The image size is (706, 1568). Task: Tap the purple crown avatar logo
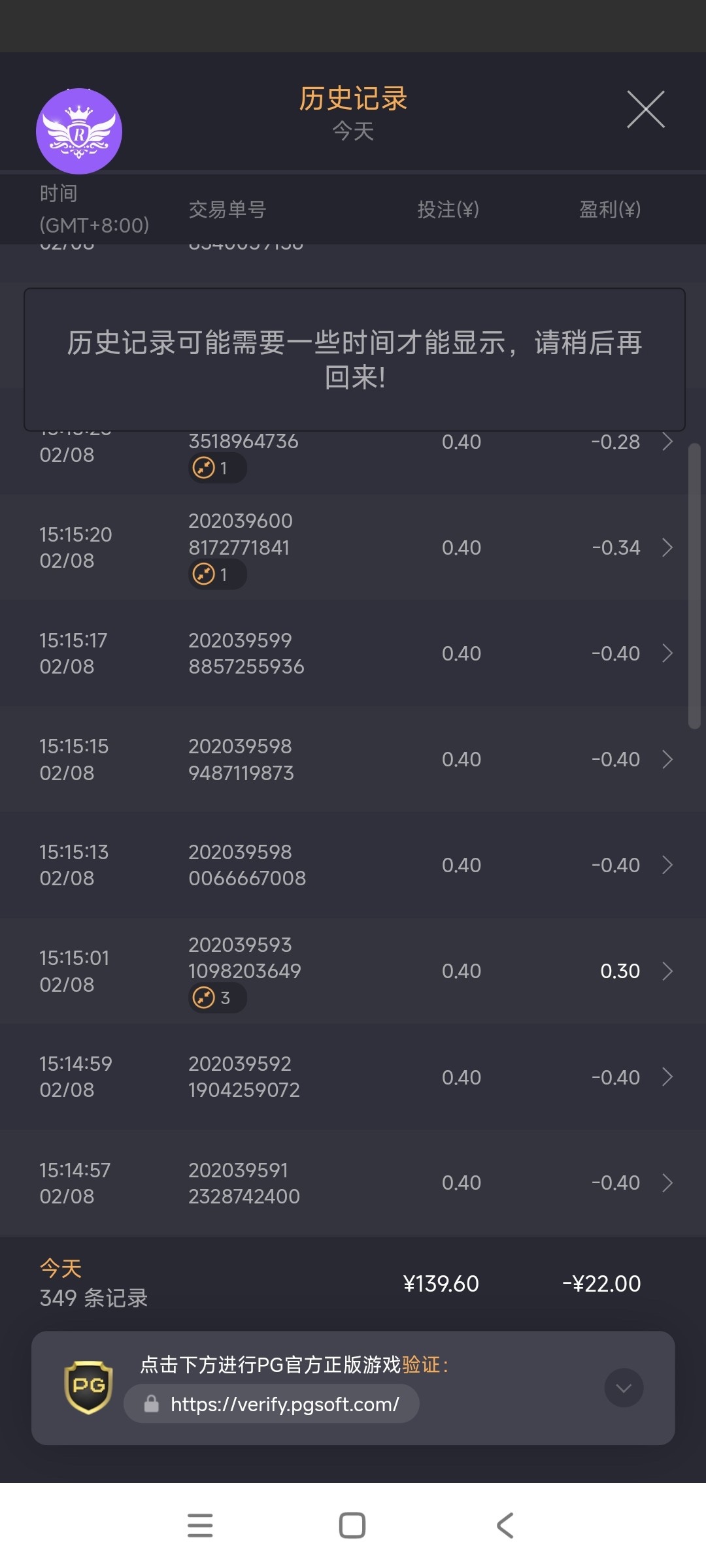pos(78,131)
